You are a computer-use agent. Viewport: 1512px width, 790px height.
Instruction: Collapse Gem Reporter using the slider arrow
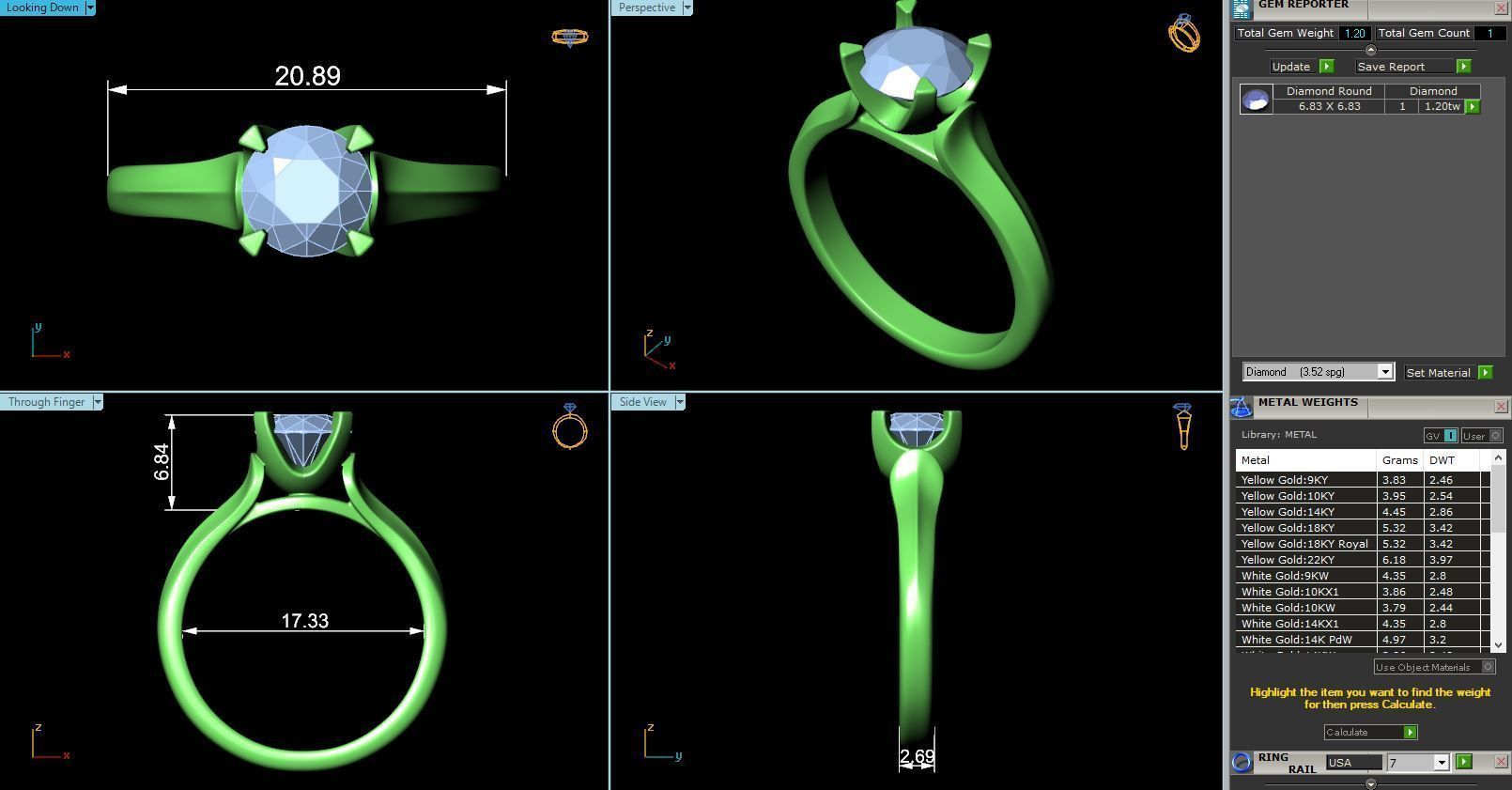pos(1370,50)
